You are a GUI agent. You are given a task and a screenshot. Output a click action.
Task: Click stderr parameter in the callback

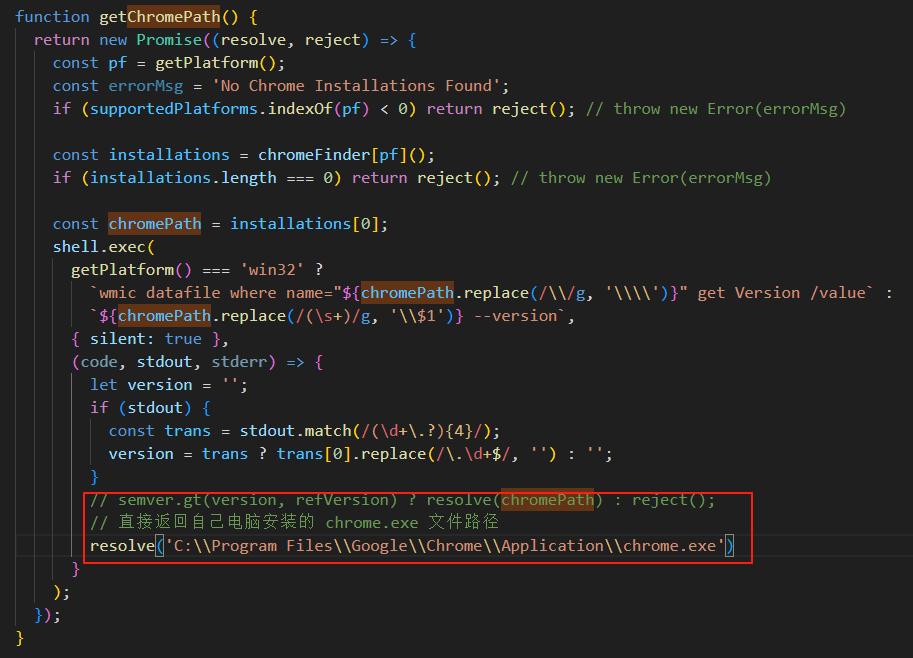[239, 362]
